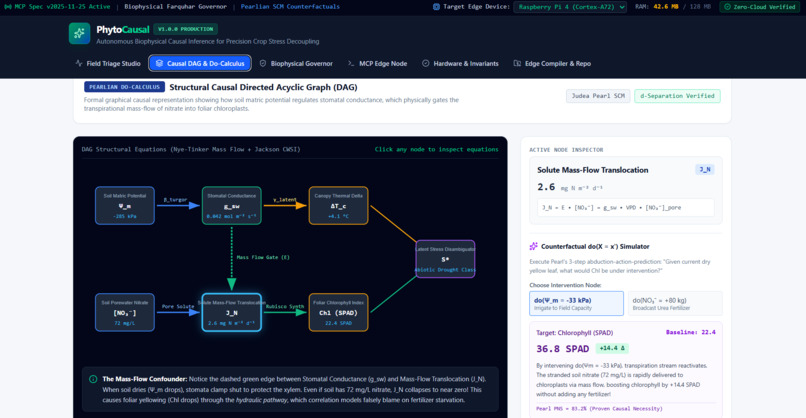
Task: Click the Mass Flow Gate (E) edge label
Action: [x=263, y=257]
